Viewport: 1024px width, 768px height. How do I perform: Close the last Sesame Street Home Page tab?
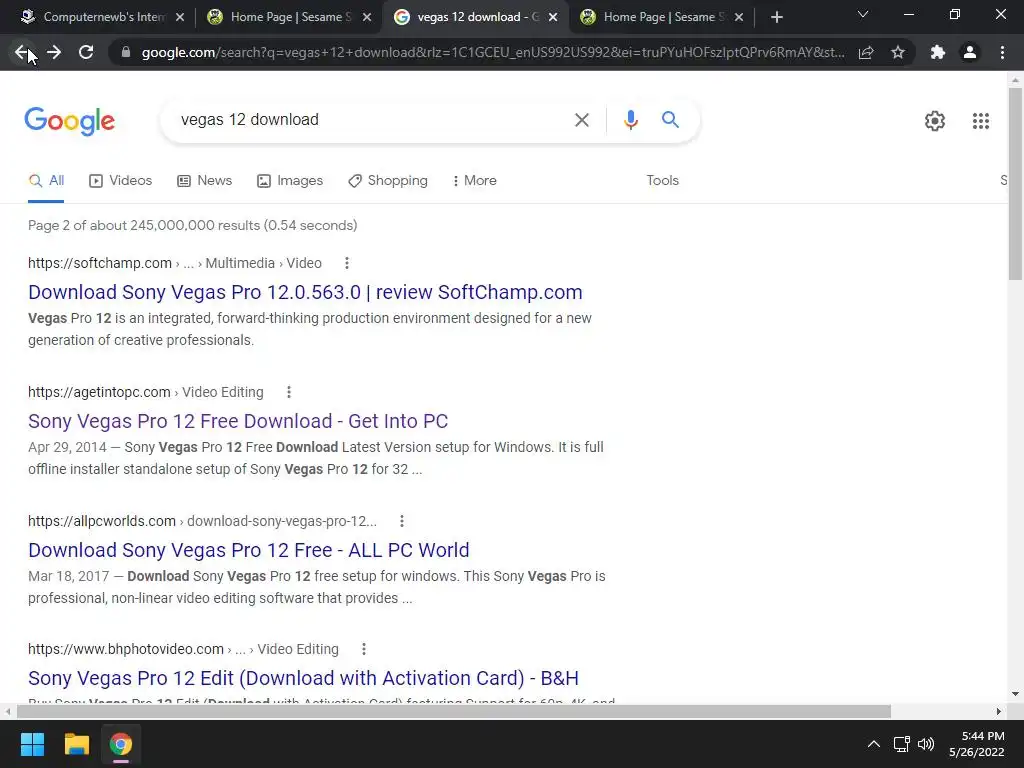click(739, 17)
